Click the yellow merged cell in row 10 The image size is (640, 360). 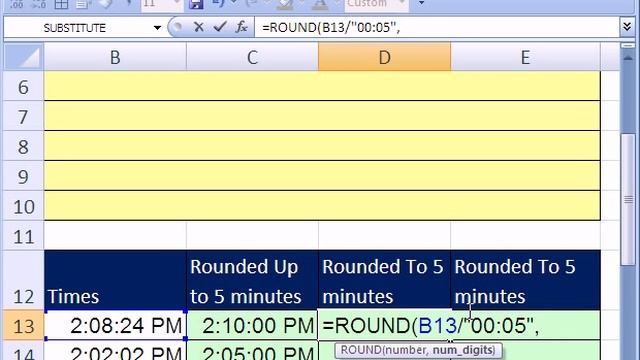pyautogui.click(x=322, y=205)
